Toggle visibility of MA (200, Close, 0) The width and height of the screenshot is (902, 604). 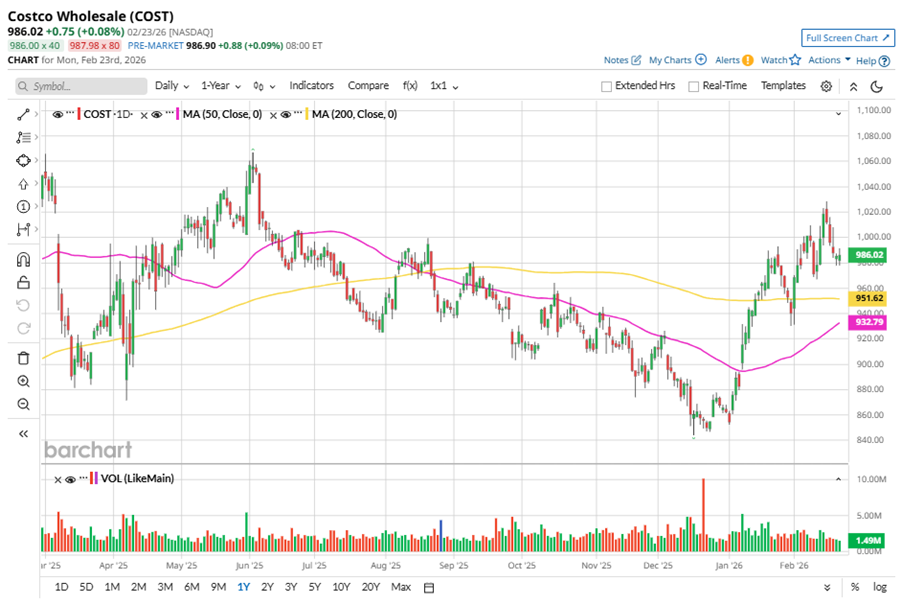(x=286, y=114)
